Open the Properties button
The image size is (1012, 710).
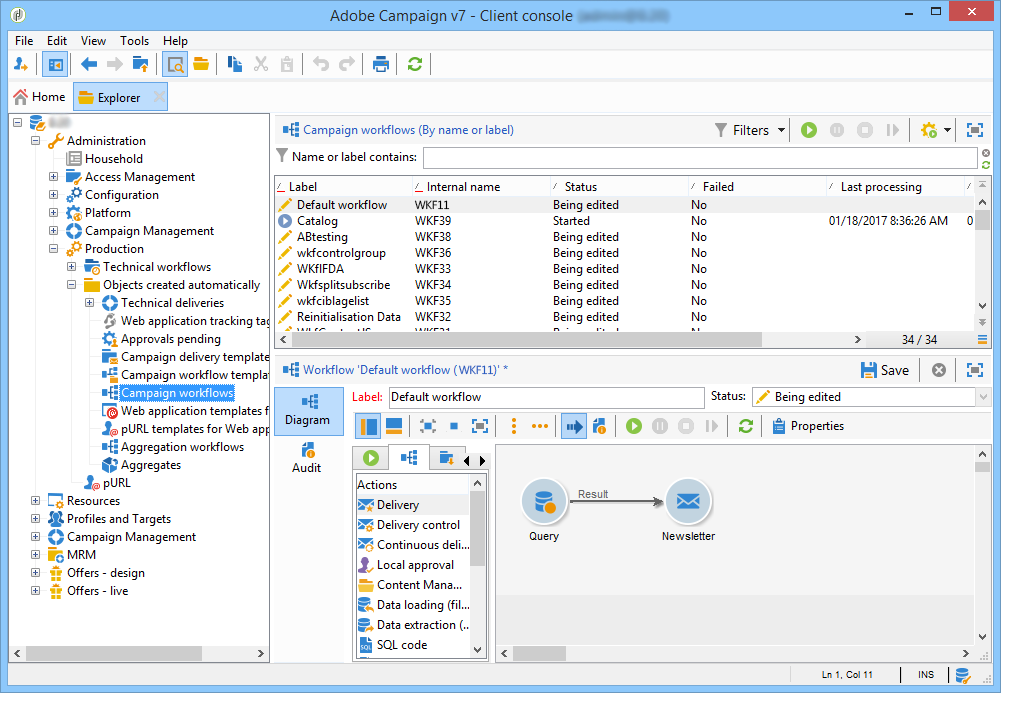tap(808, 426)
